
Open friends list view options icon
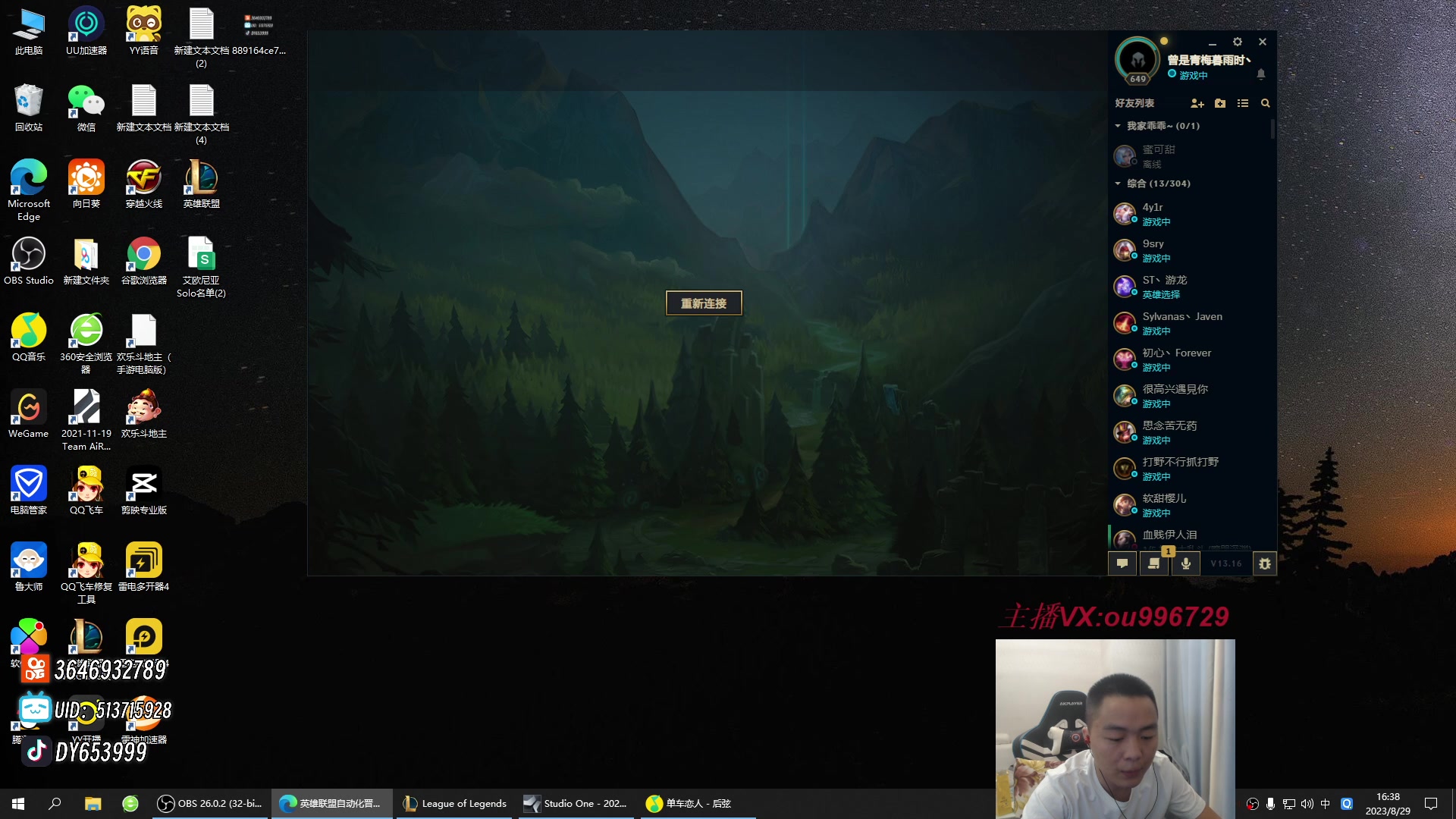[1242, 103]
